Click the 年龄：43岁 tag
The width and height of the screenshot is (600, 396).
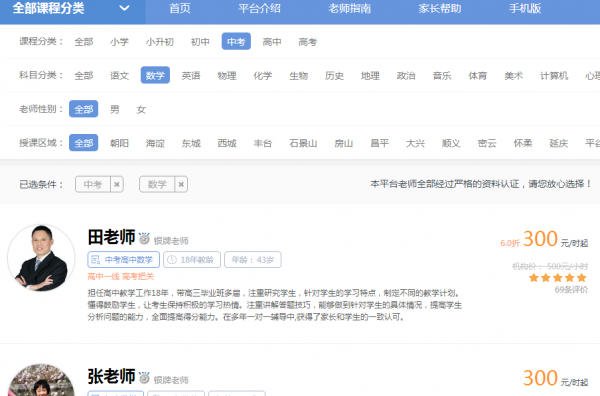[253, 260]
